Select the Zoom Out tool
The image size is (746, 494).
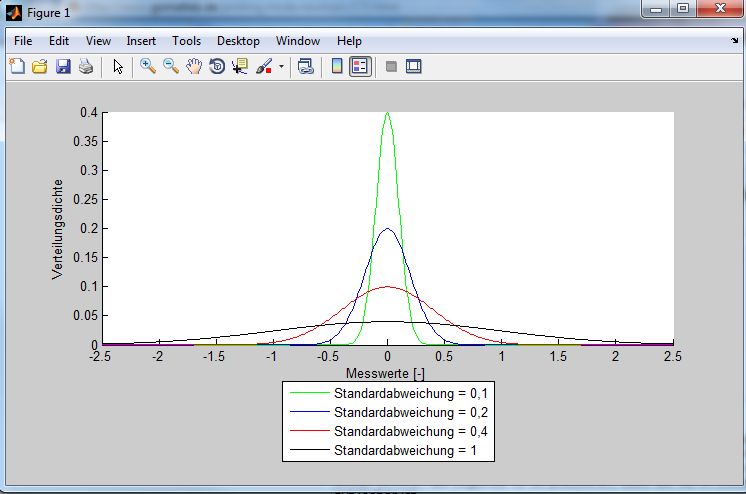pos(171,67)
